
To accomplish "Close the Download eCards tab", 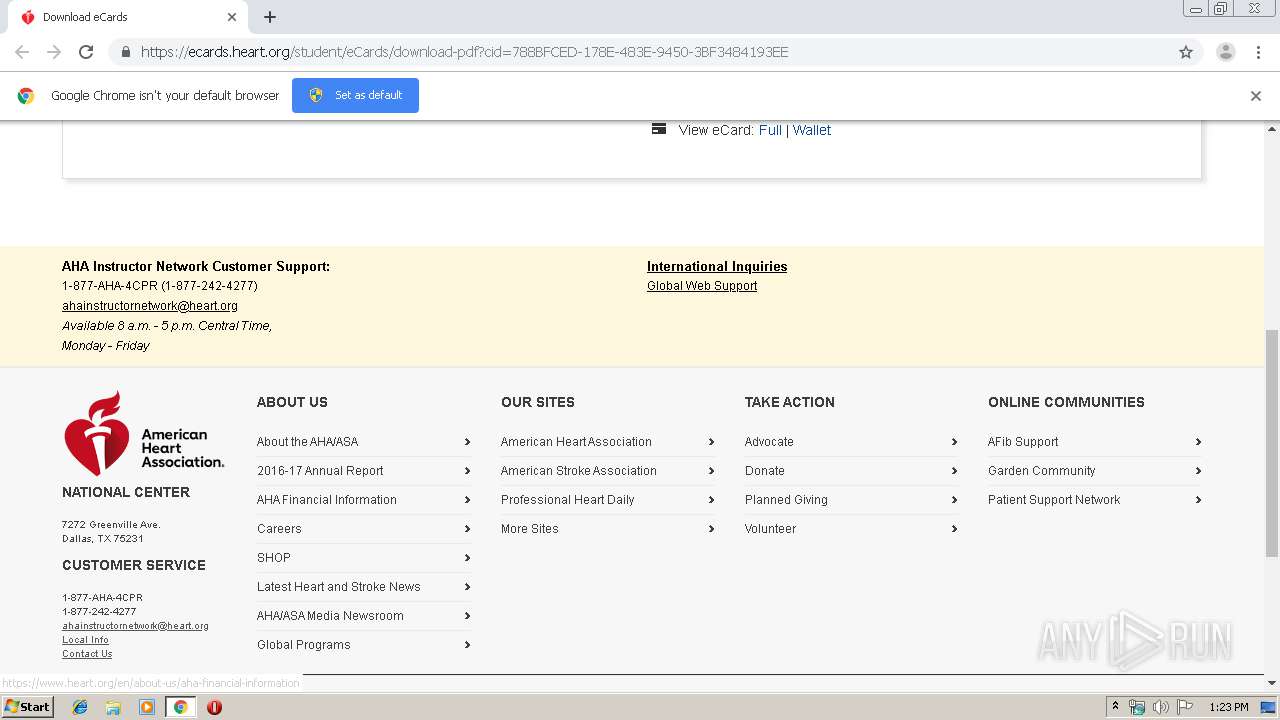I will pyautogui.click(x=232, y=17).
